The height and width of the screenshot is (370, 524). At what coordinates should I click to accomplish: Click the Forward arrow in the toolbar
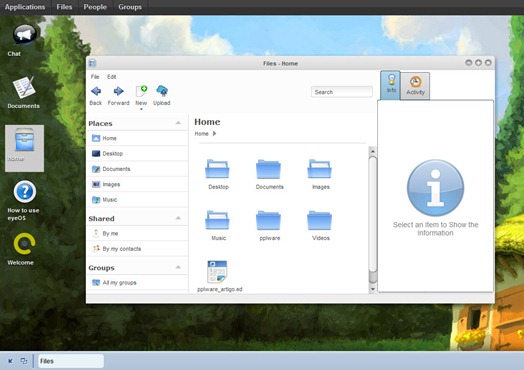118,91
